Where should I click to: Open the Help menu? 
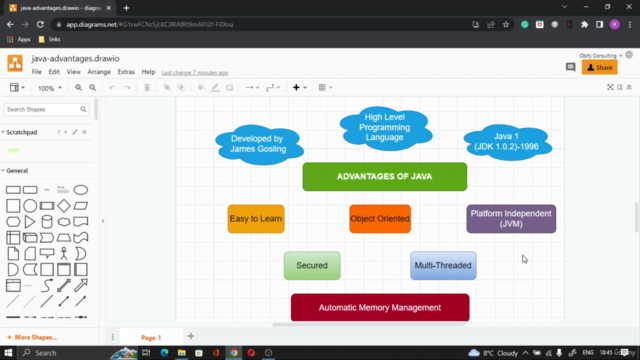(x=149, y=72)
